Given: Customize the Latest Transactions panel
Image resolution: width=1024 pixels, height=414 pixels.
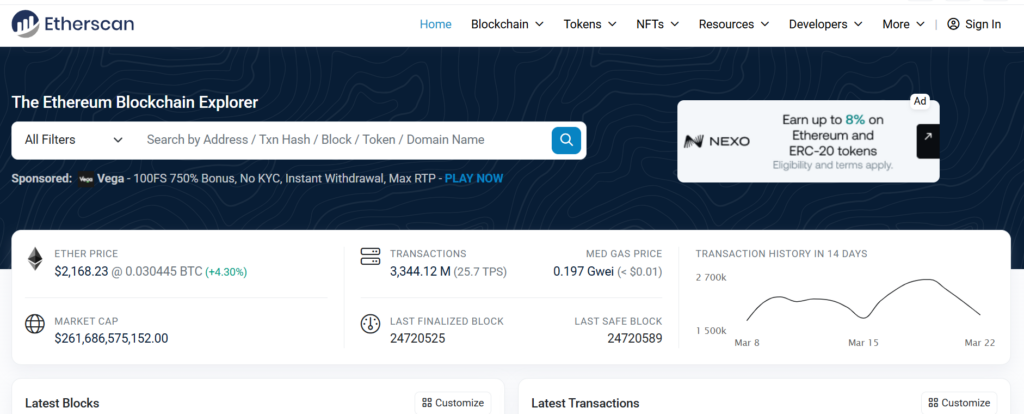Looking at the screenshot, I should click(x=959, y=403).
